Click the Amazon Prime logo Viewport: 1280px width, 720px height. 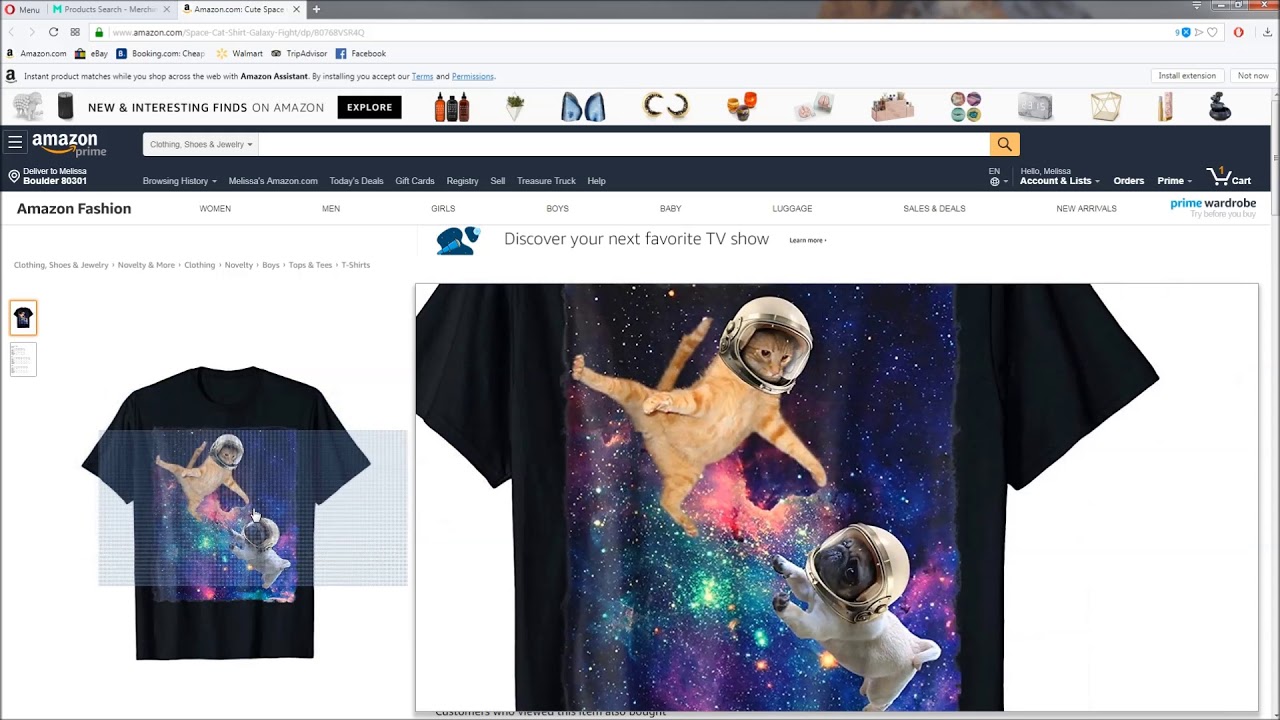tap(68, 144)
